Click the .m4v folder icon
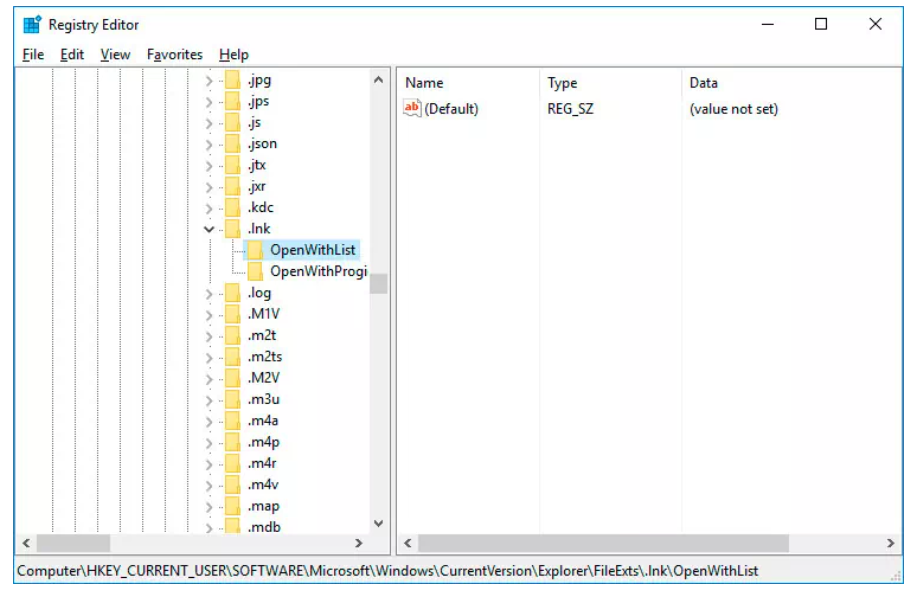 click(233, 484)
